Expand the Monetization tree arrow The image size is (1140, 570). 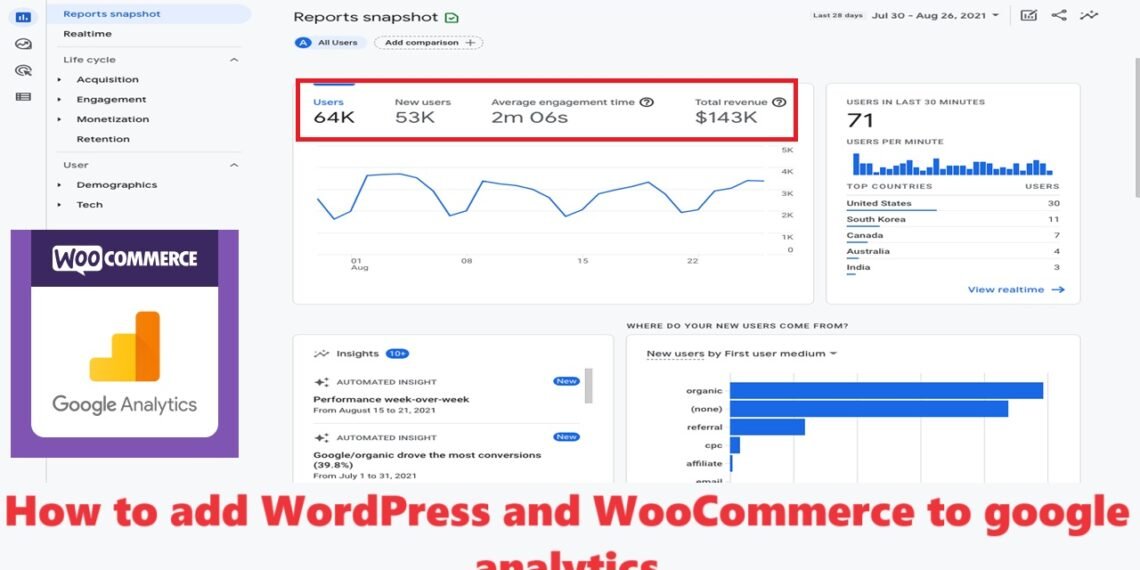pyautogui.click(x=60, y=119)
